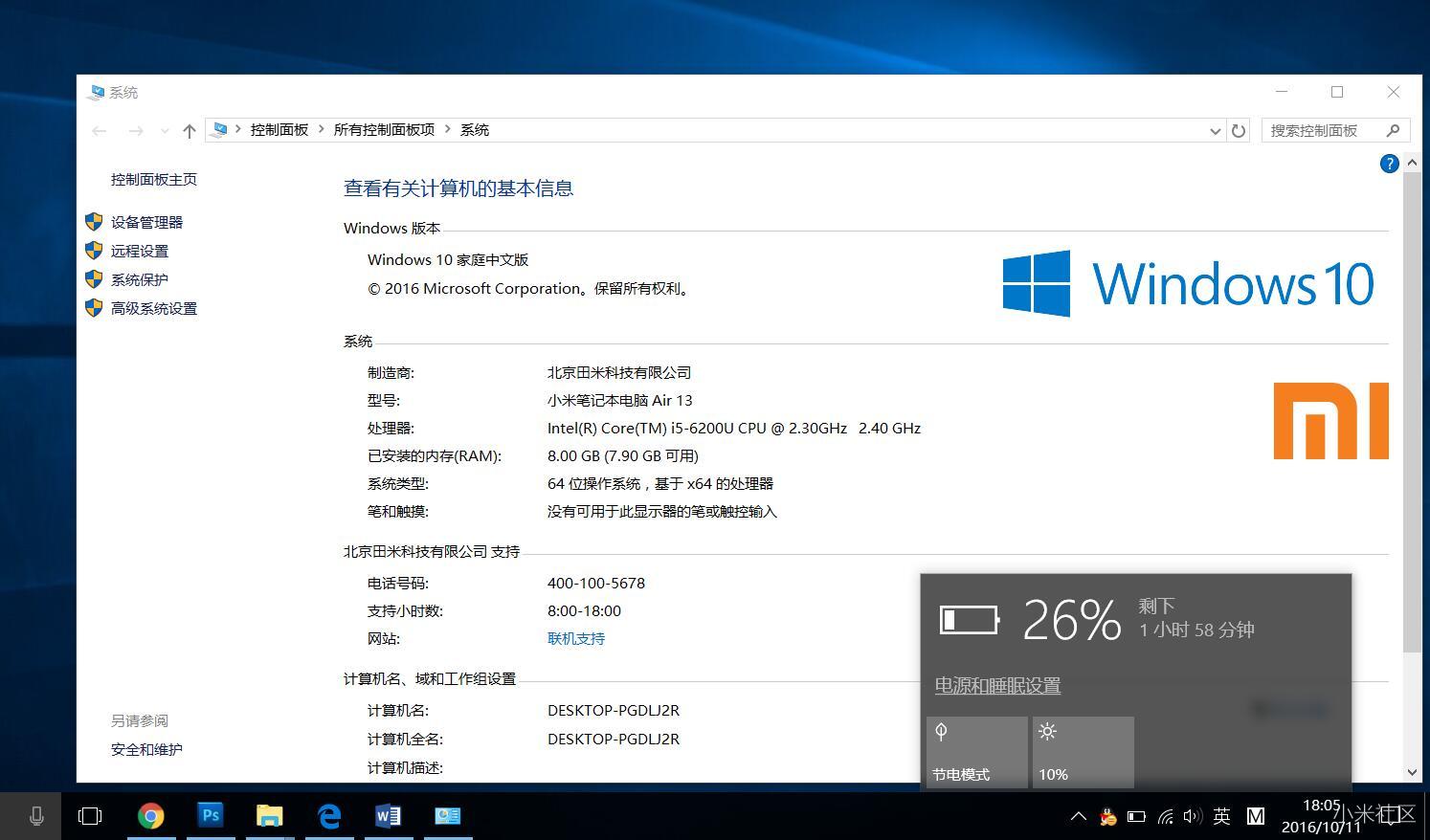Toggle the 10% brightness tile
The width and height of the screenshot is (1430, 840).
[x=1083, y=752]
